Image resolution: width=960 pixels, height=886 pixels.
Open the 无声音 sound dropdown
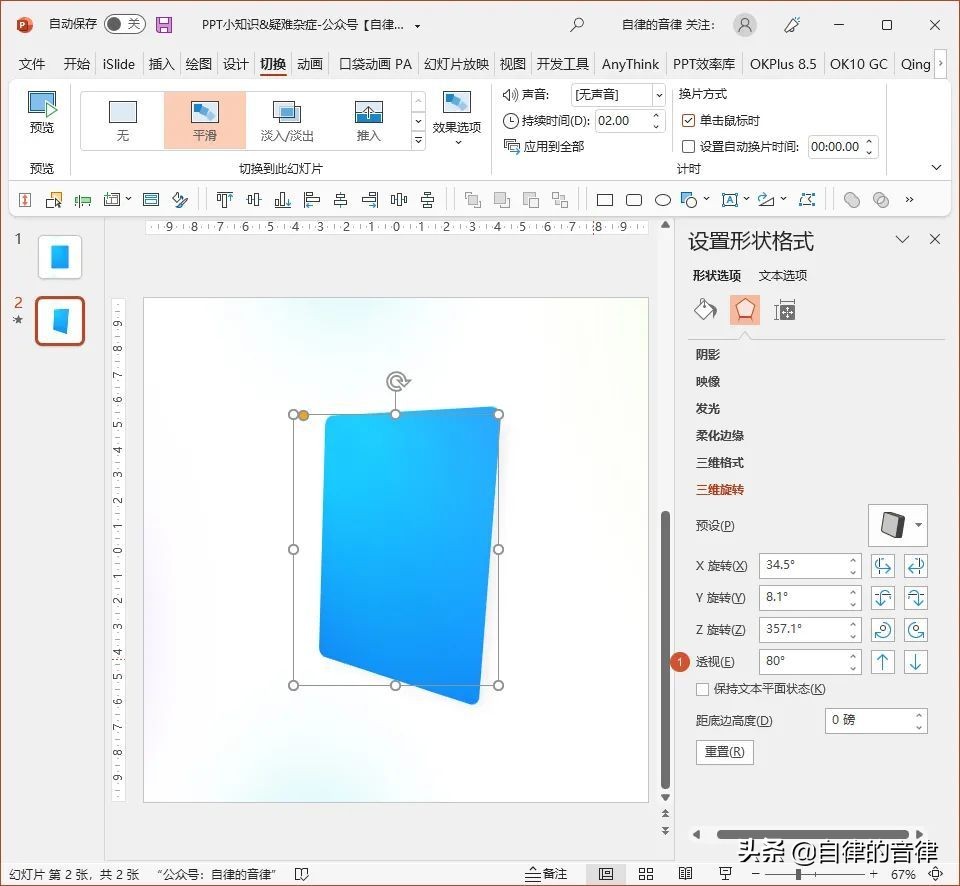tap(659, 94)
